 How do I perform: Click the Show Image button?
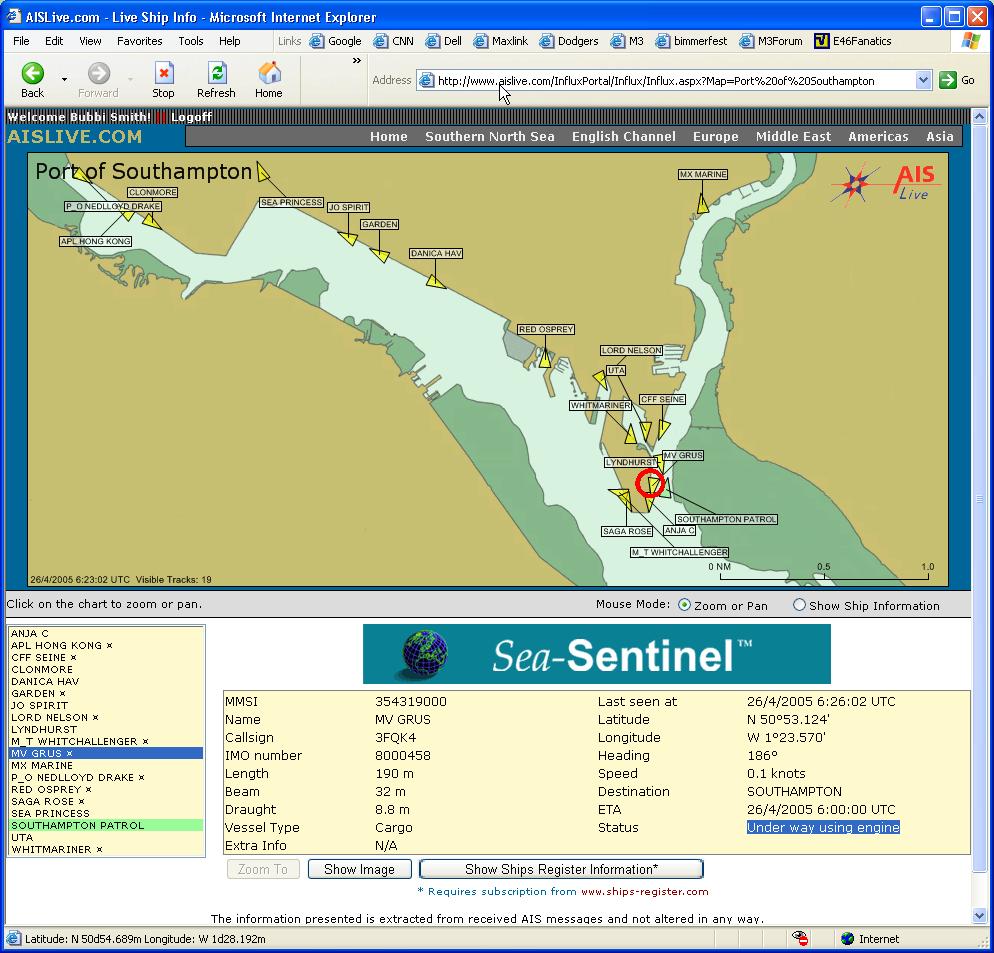pos(359,869)
